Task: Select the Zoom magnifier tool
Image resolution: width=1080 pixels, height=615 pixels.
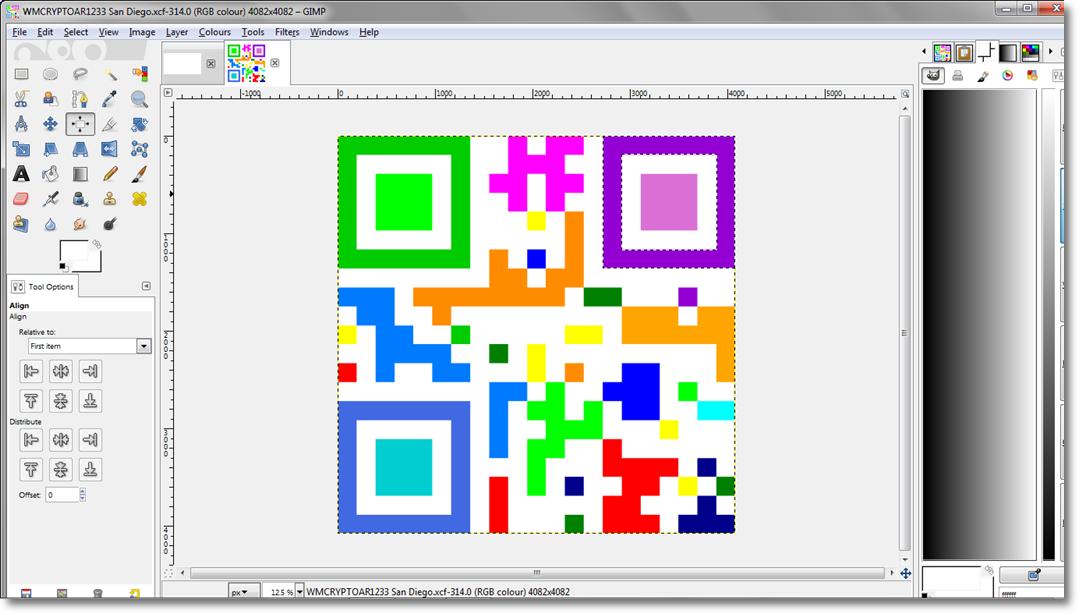Action: pos(139,99)
